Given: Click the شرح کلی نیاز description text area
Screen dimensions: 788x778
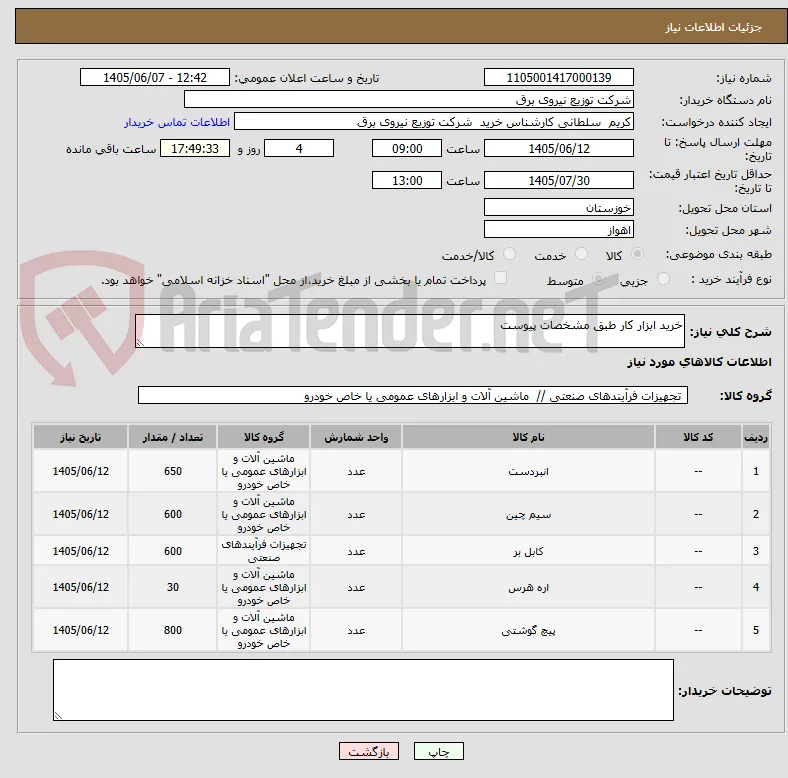Looking at the screenshot, I should pos(410,331).
